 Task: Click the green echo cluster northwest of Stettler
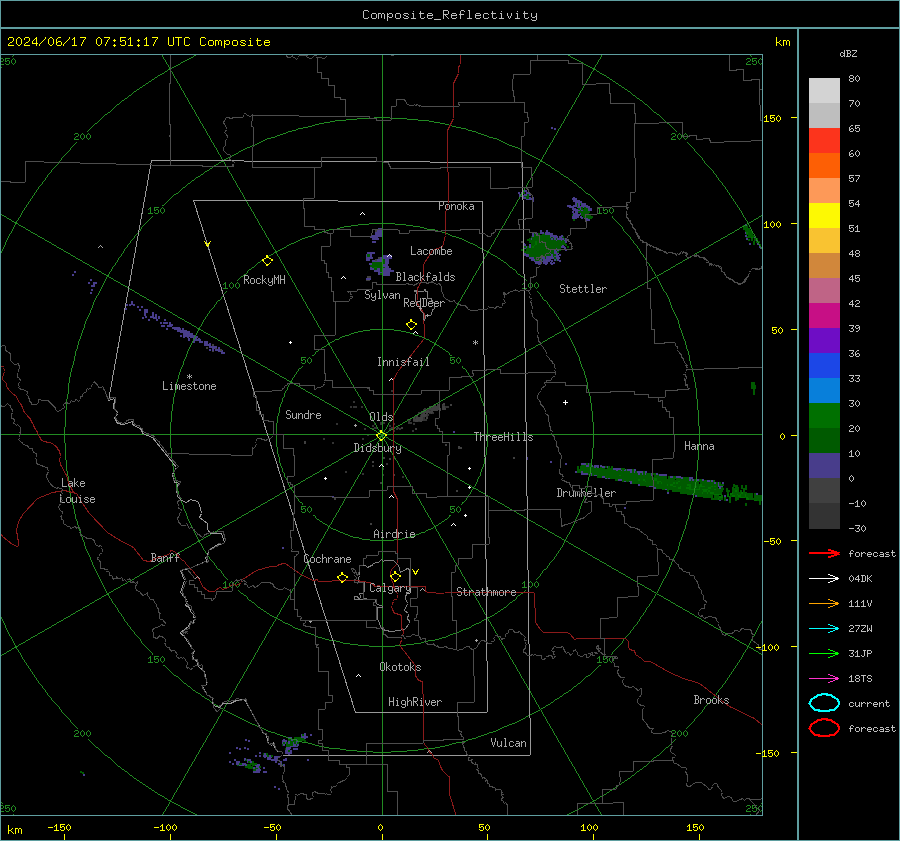[x=545, y=247]
